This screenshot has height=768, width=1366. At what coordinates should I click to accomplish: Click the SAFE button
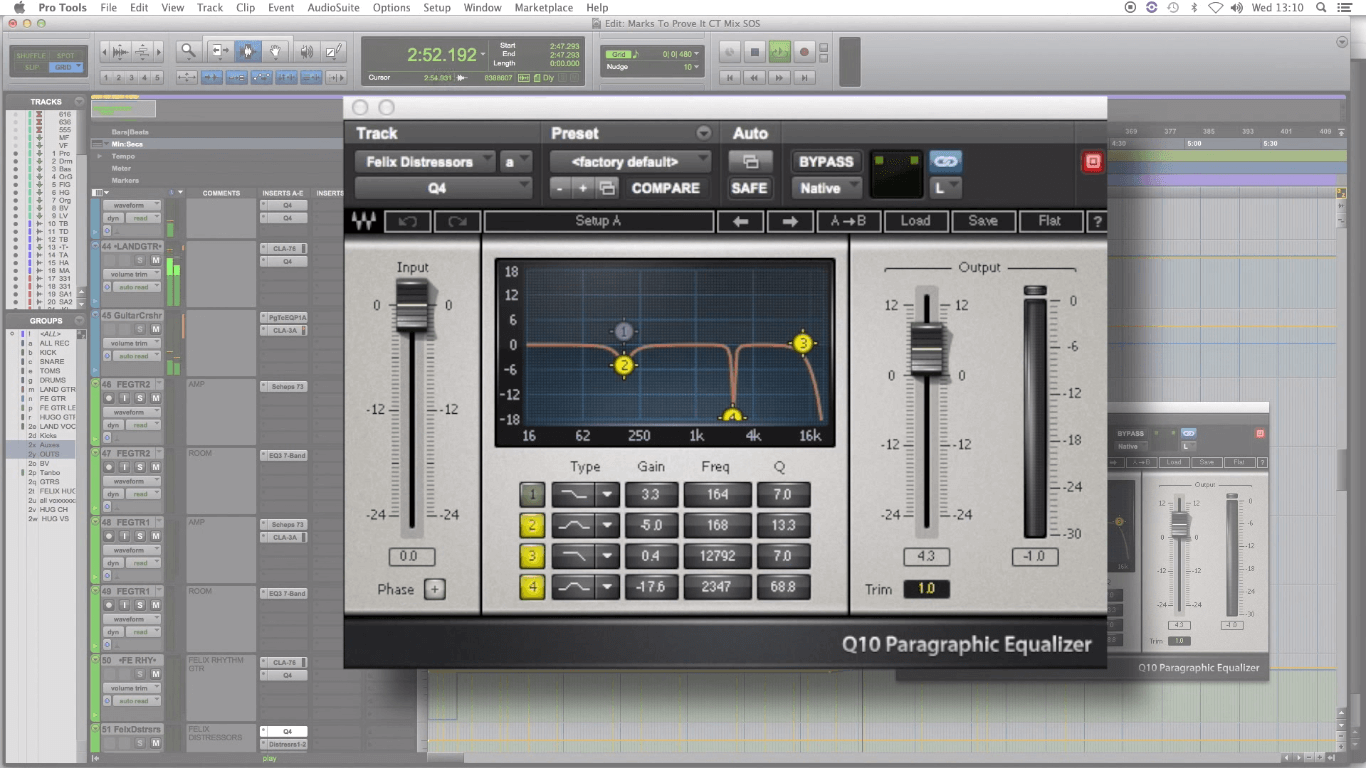tap(749, 187)
